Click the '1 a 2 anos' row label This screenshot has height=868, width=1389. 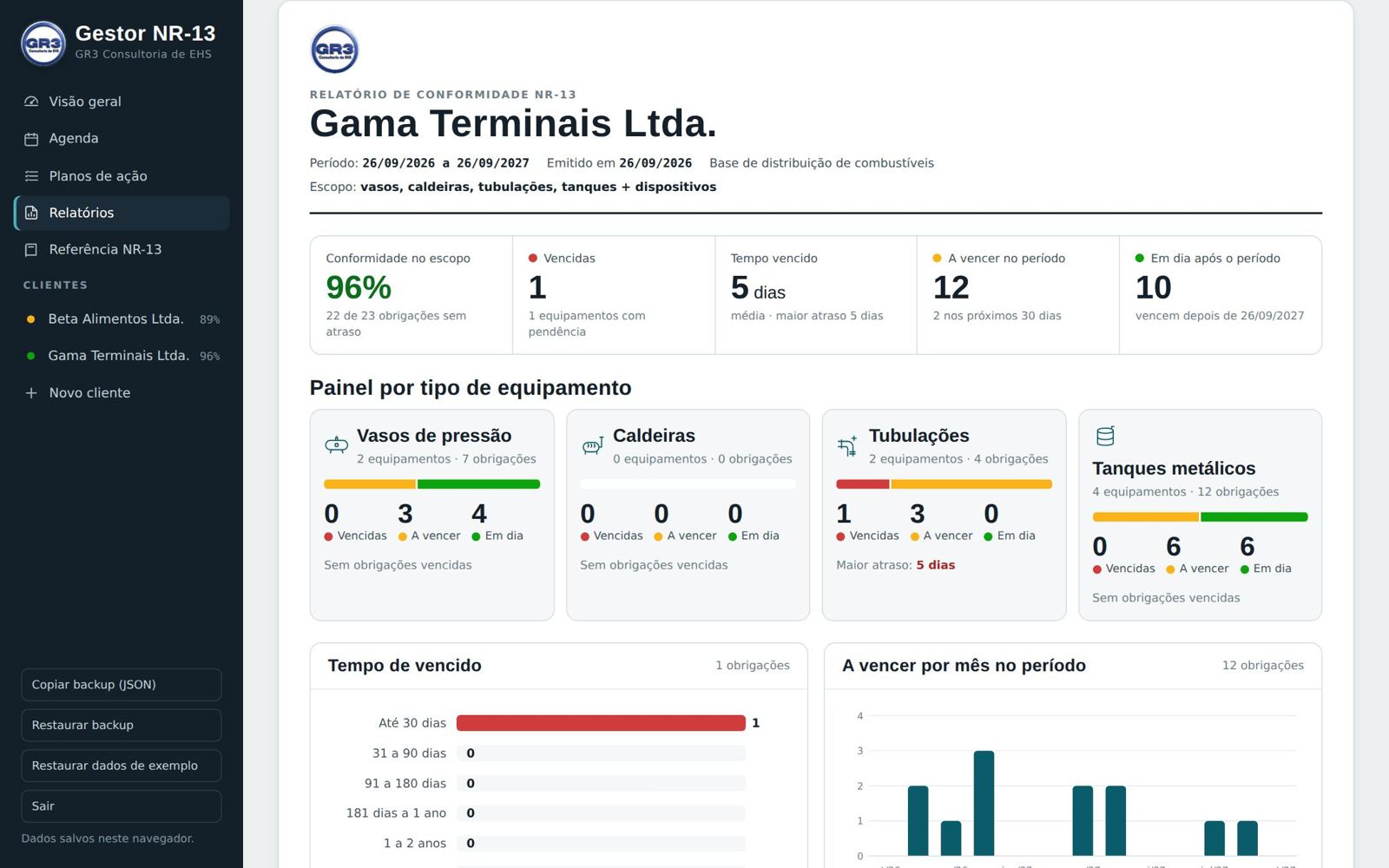pyautogui.click(x=415, y=844)
